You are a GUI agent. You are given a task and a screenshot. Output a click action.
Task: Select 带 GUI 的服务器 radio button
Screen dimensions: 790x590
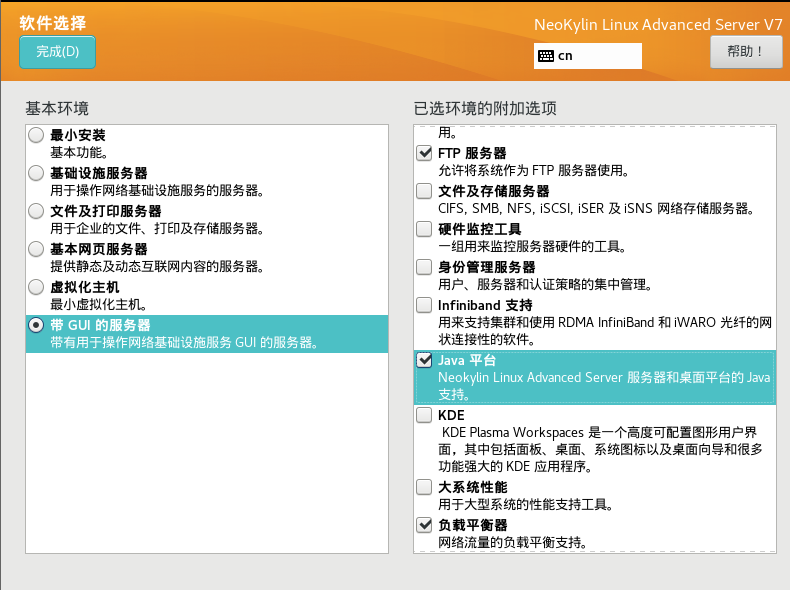[37, 325]
